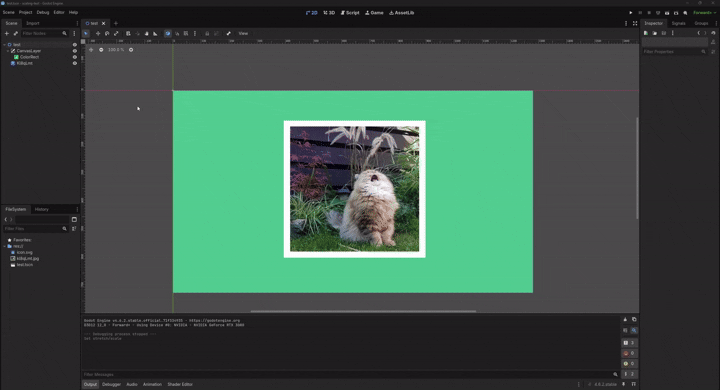
Task: Toggle visibility of Kl8qLmt sprite node
Action: tap(74, 63)
